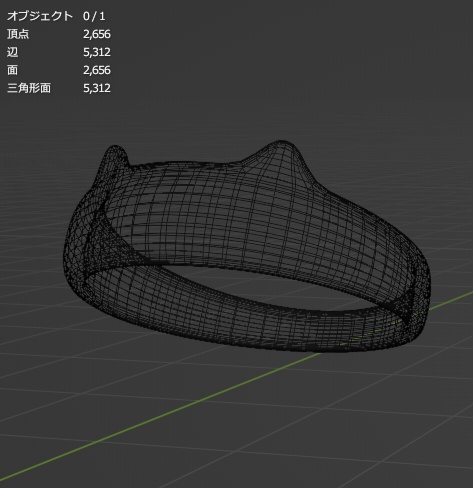Click the 辺 edge label
Image resolution: width=473 pixels, height=488 pixels.
tap(13, 52)
